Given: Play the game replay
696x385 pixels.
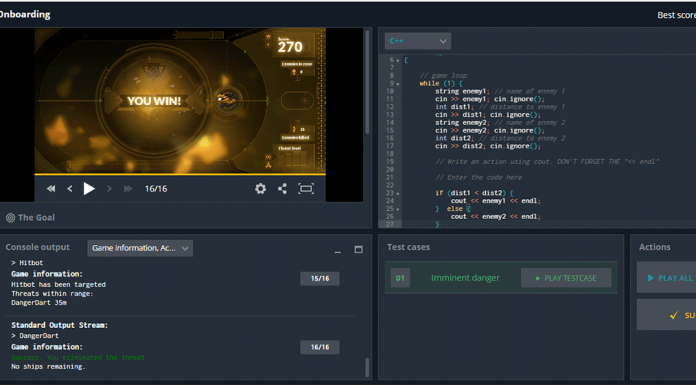Looking at the screenshot, I should pos(89,189).
